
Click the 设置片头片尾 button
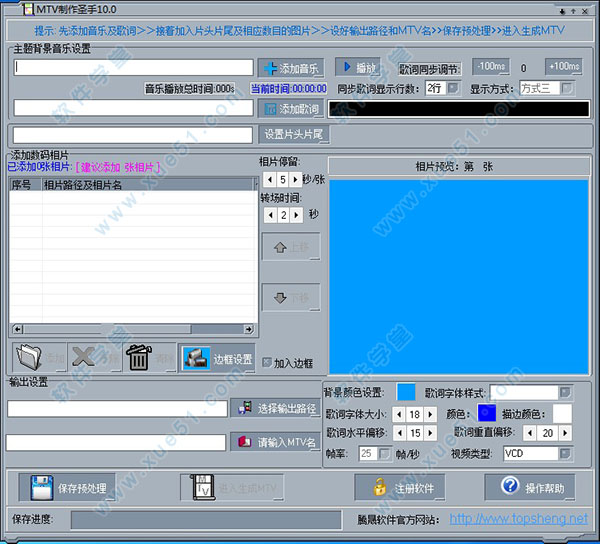pyautogui.click(x=293, y=134)
